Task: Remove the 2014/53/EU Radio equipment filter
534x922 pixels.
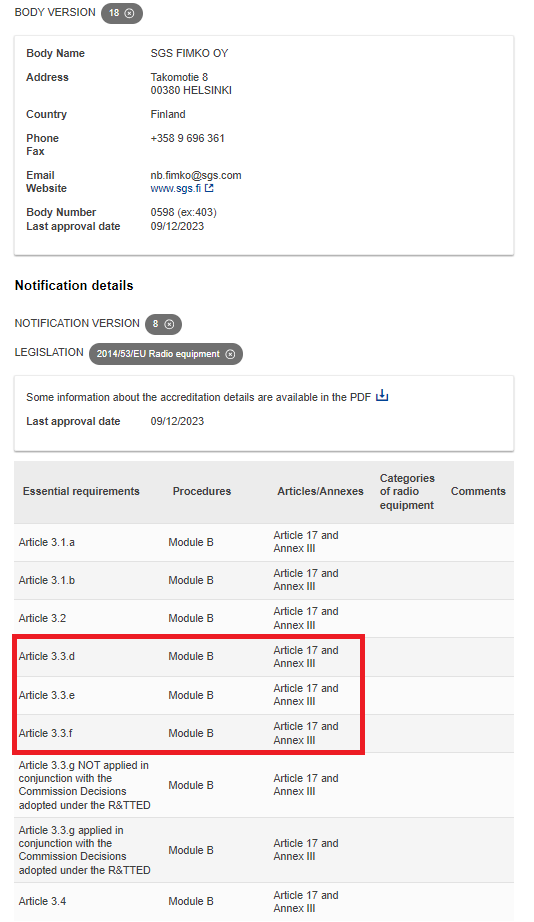Action: click(x=231, y=354)
